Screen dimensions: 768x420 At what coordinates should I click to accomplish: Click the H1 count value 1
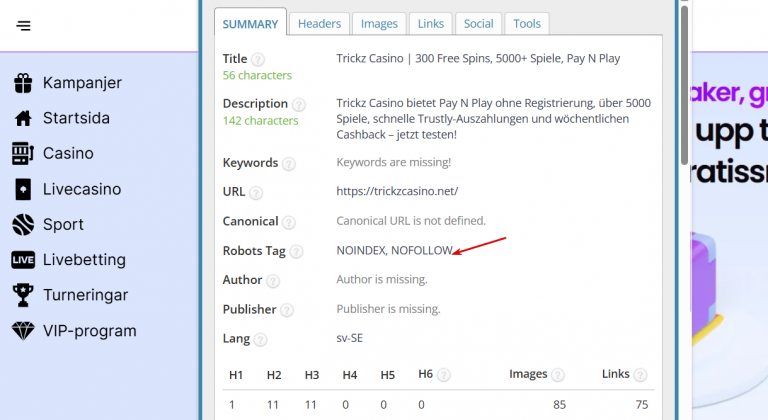coord(232,405)
